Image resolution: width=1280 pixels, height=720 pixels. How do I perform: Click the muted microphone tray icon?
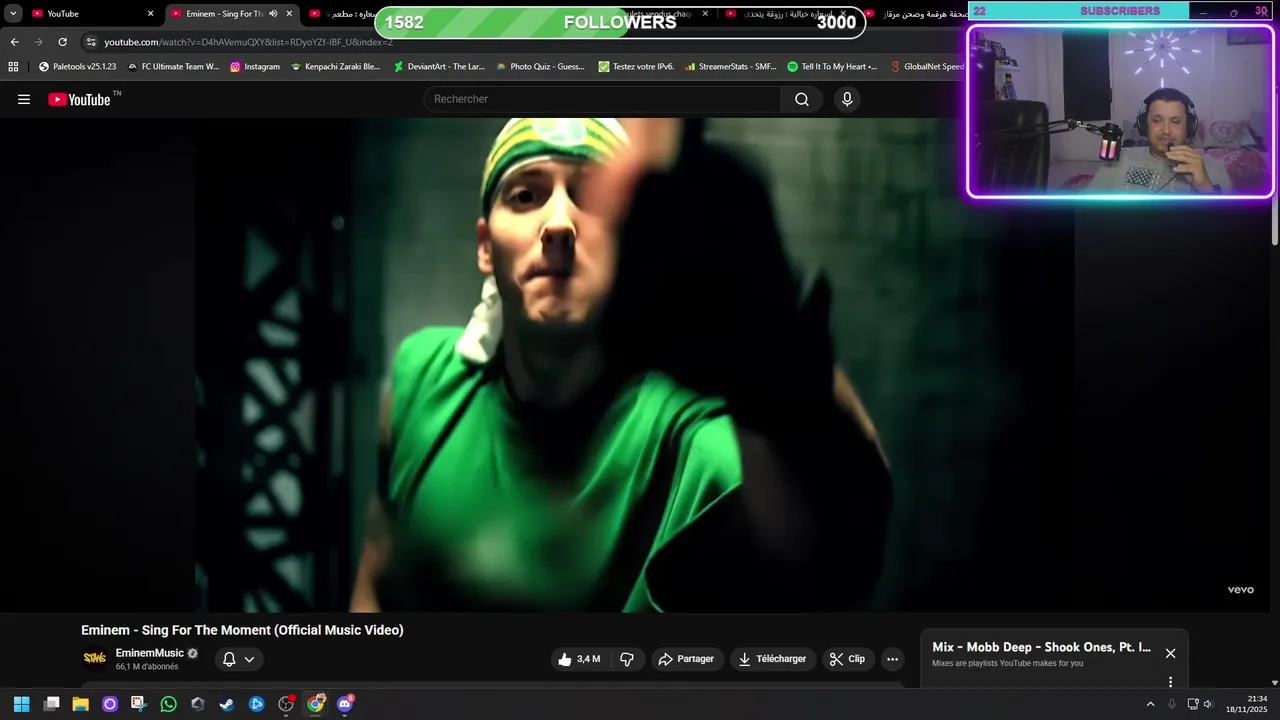1172,704
